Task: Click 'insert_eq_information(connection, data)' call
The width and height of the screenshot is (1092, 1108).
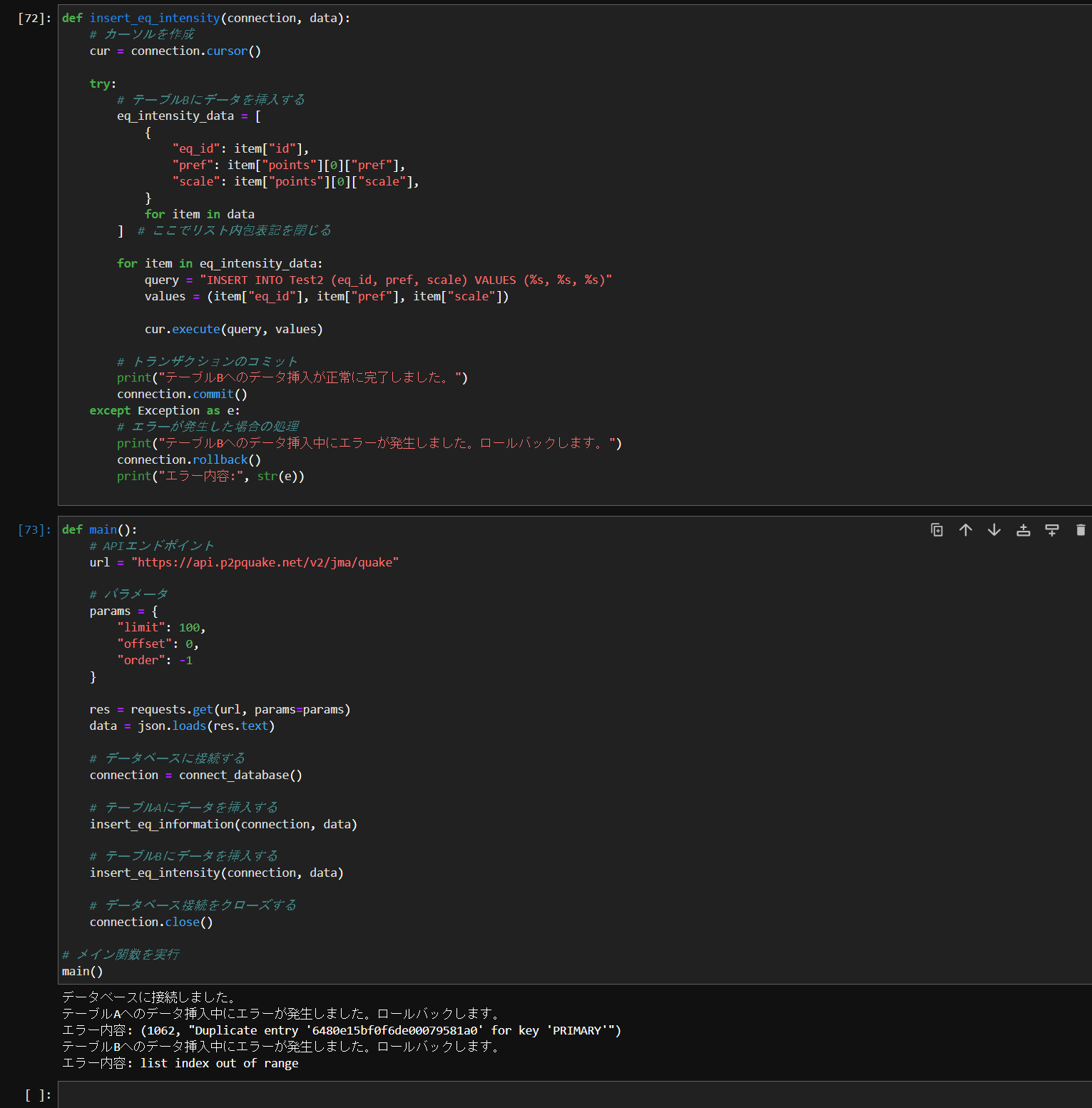Action: tap(223, 824)
